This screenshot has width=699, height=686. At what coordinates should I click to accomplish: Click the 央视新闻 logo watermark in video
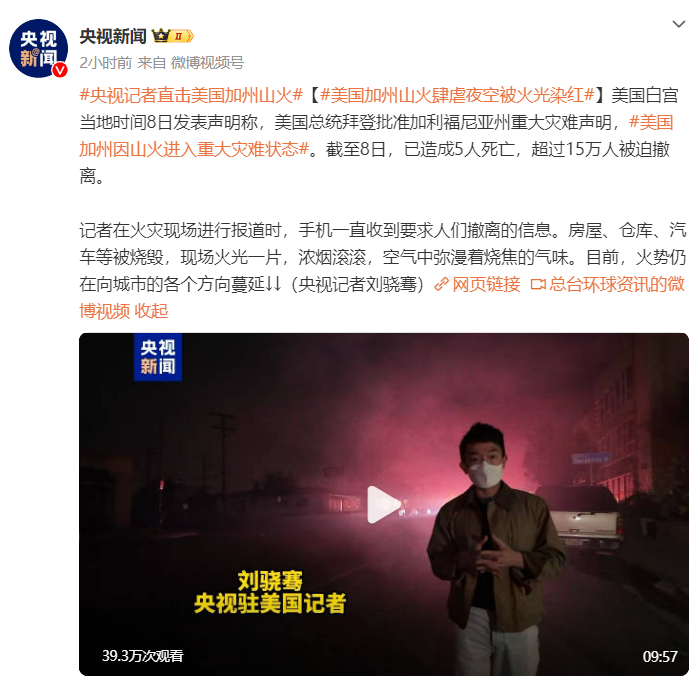point(158,357)
